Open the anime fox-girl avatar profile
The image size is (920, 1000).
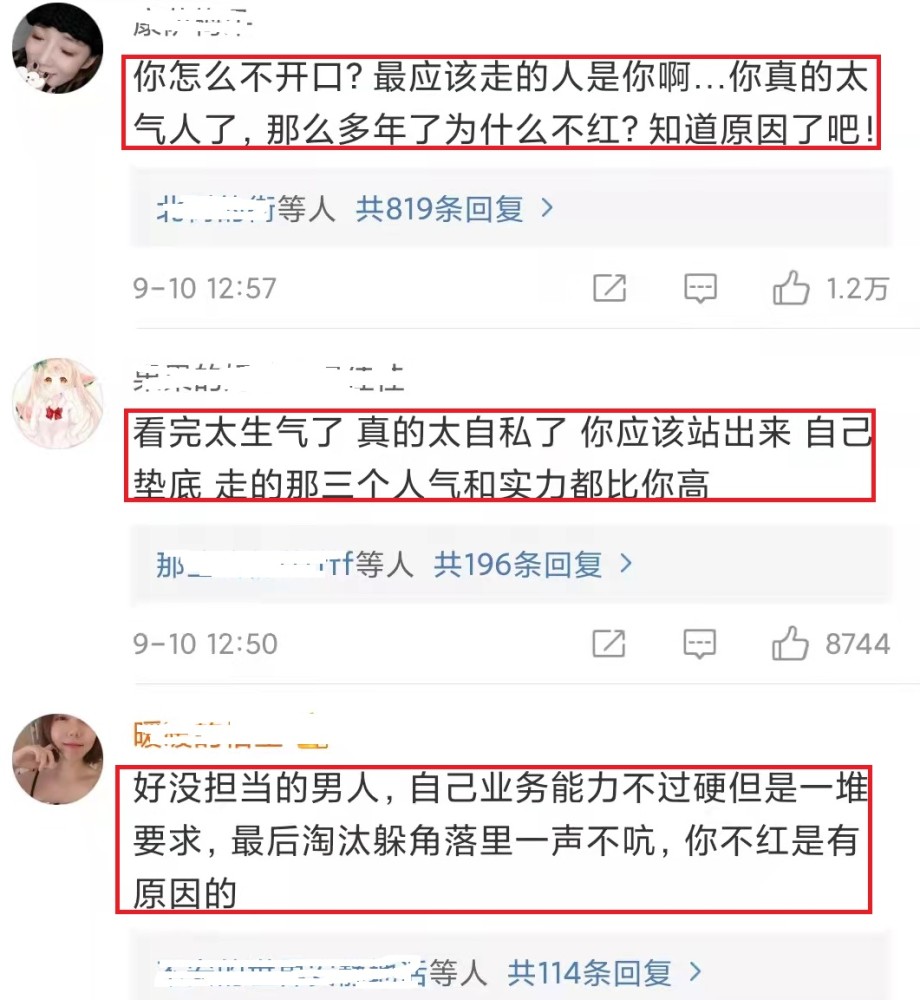tap(57, 402)
